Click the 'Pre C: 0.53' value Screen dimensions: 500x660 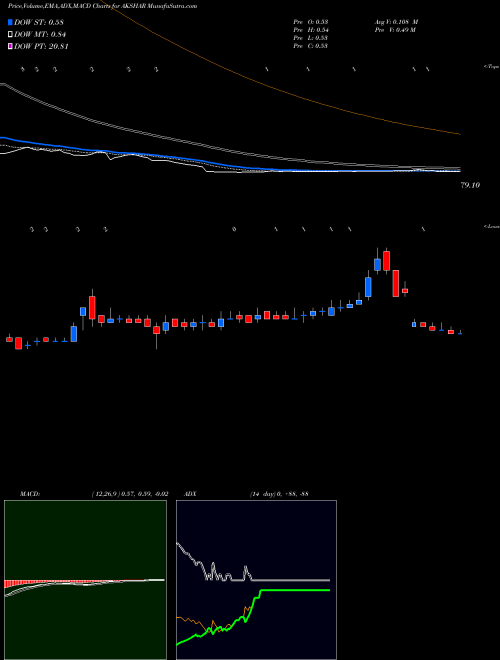[311, 46]
